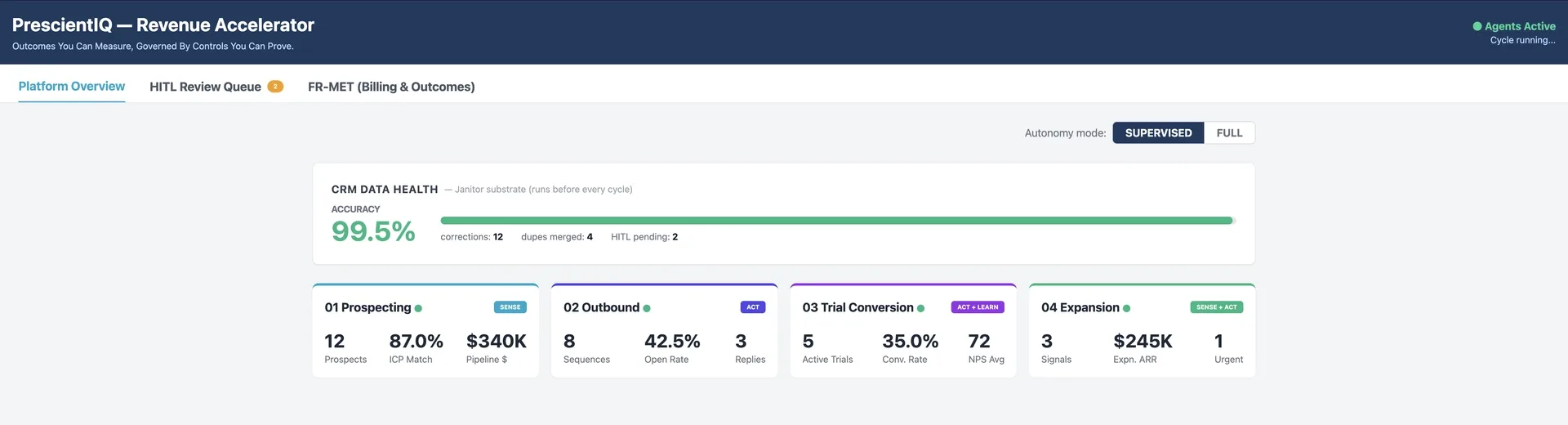Open the 03 Trial Conversion card title
The height and width of the screenshot is (425, 1568).
pyautogui.click(x=857, y=307)
